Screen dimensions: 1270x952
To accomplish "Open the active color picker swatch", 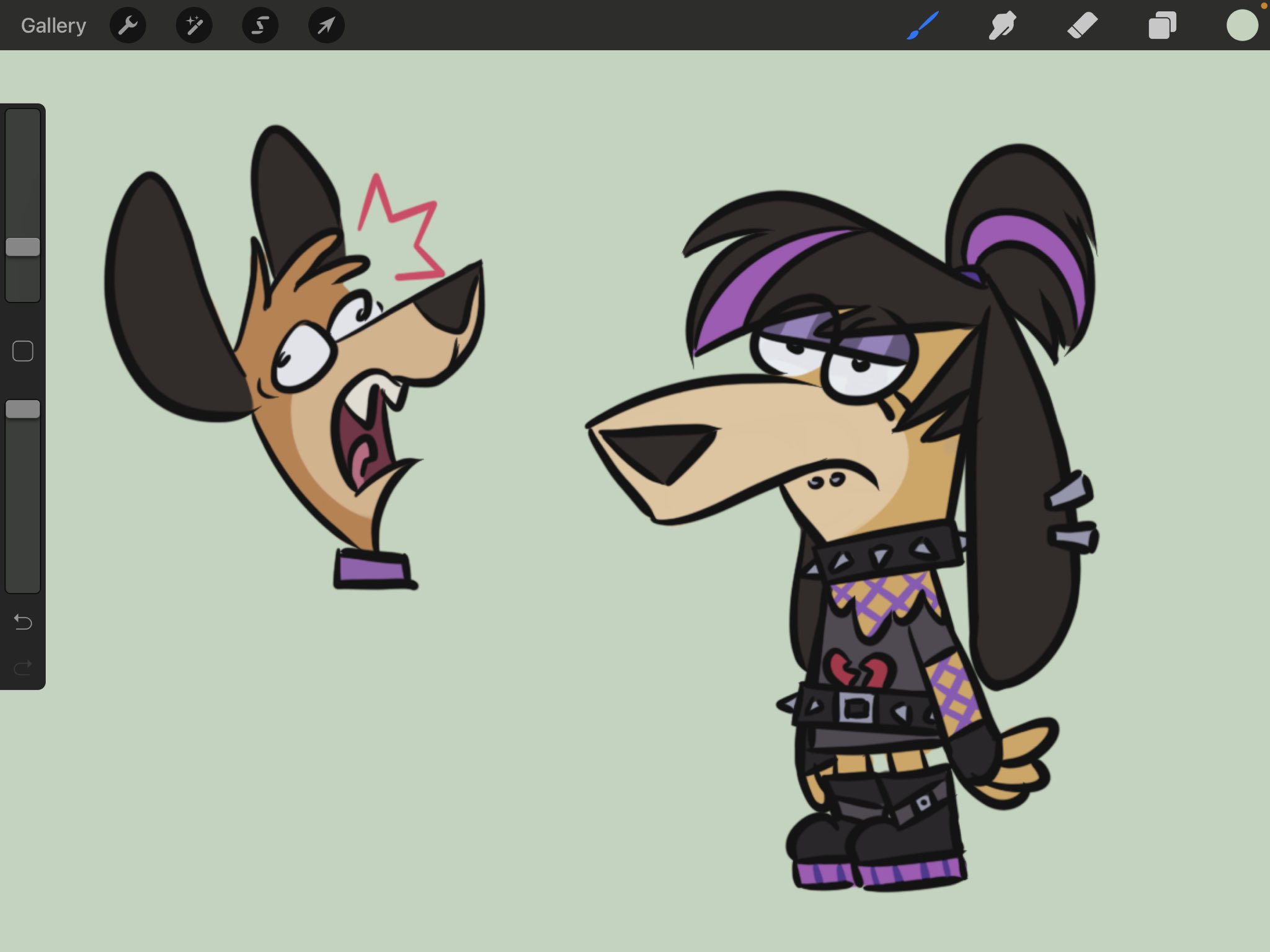I will click(1242, 25).
